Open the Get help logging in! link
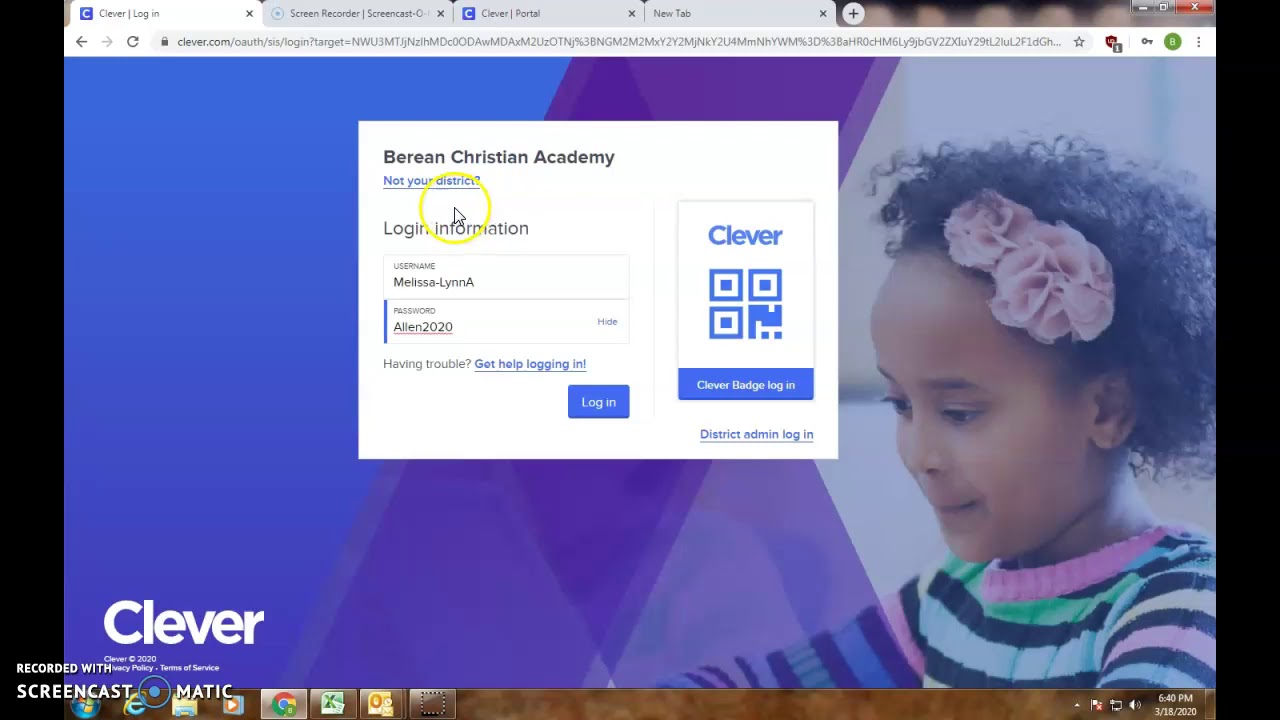1280x720 pixels. click(x=530, y=364)
